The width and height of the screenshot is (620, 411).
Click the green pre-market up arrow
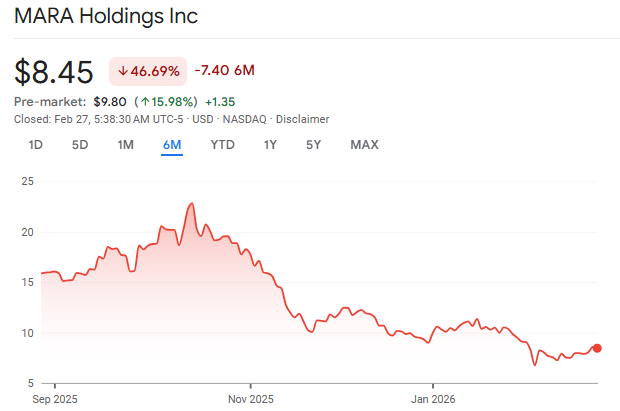pos(143,102)
